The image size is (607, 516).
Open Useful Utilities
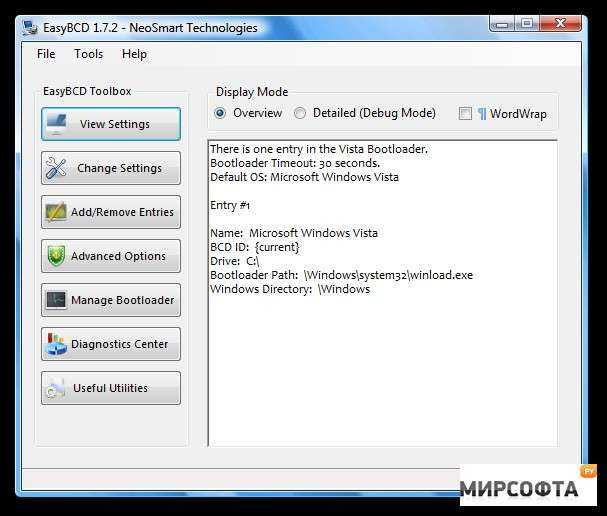tap(111, 388)
